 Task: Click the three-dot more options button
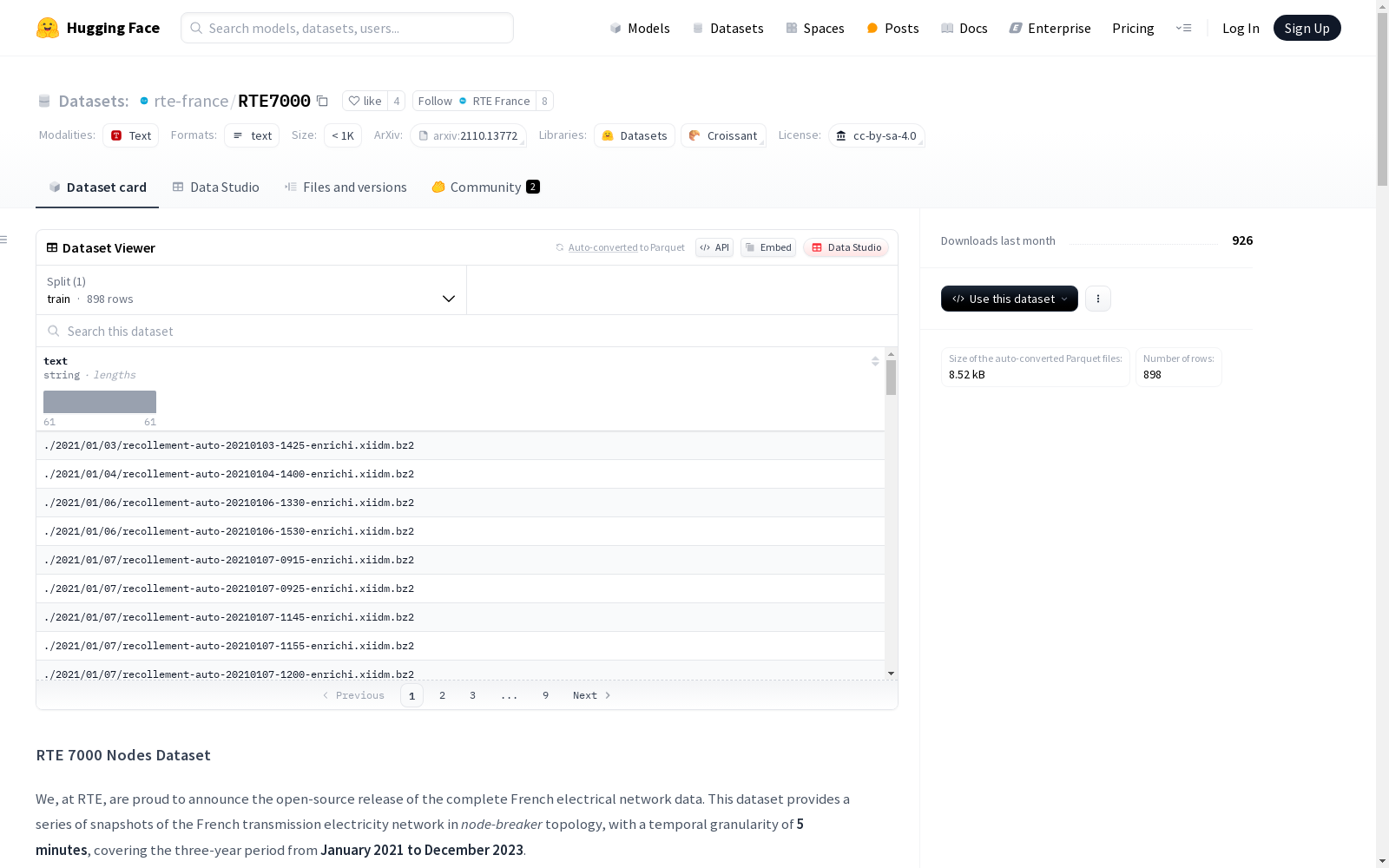pyautogui.click(x=1098, y=299)
